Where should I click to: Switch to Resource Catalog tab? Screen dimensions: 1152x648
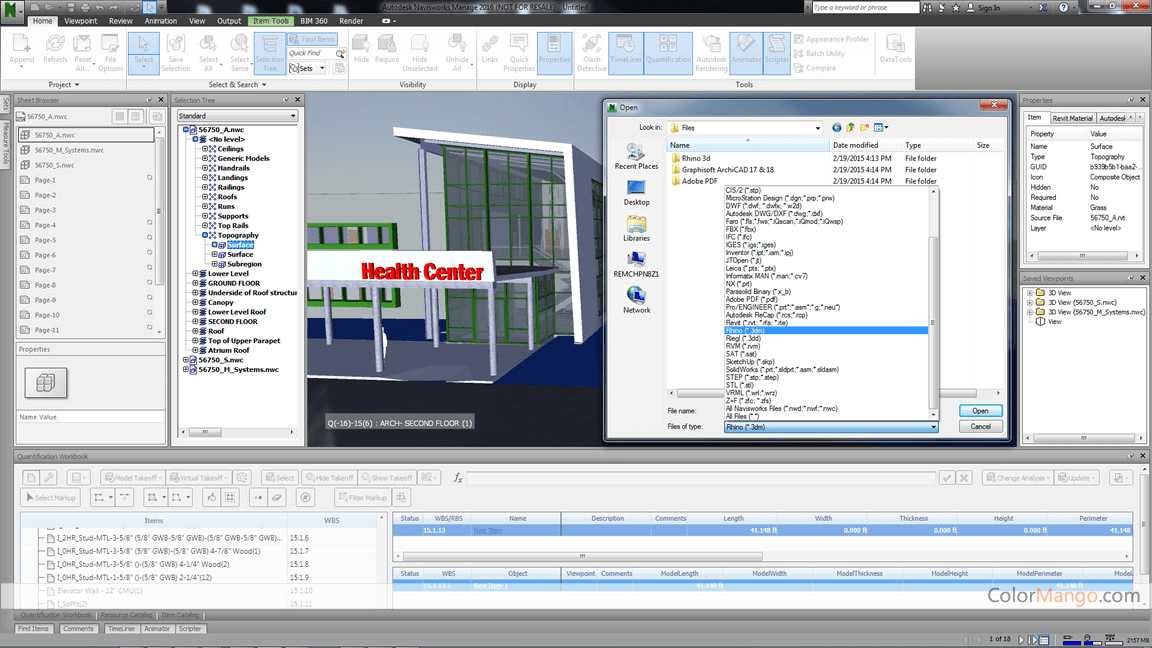coord(126,615)
